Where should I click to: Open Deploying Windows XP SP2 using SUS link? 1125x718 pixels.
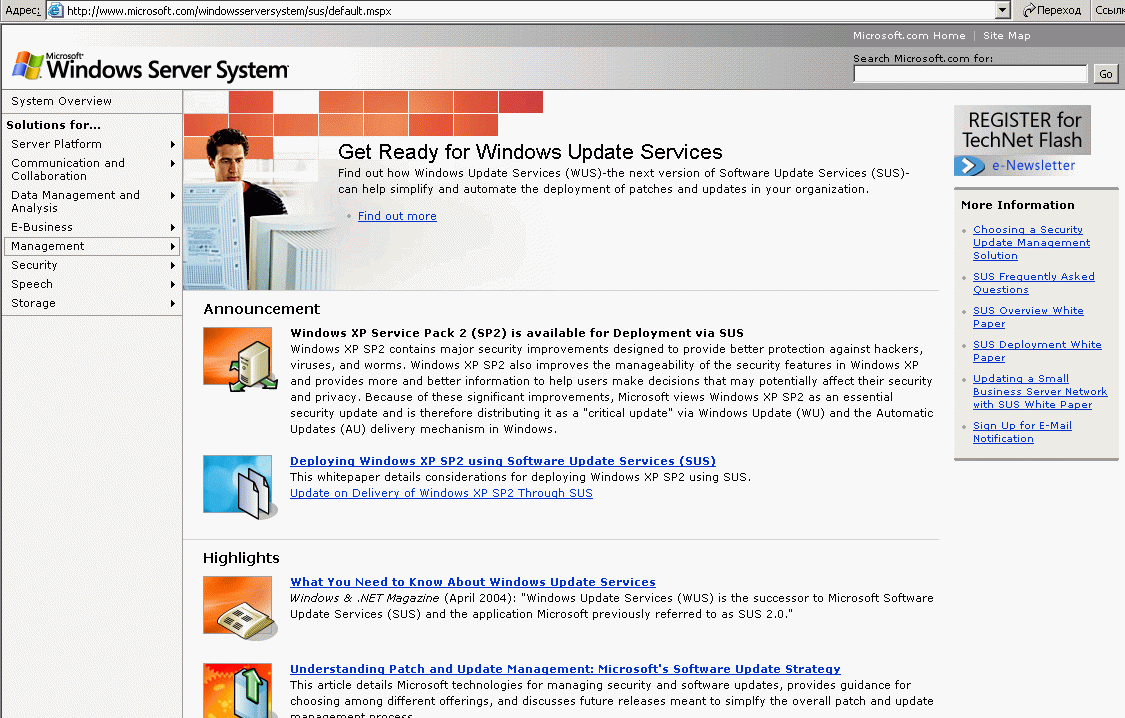point(503,461)
